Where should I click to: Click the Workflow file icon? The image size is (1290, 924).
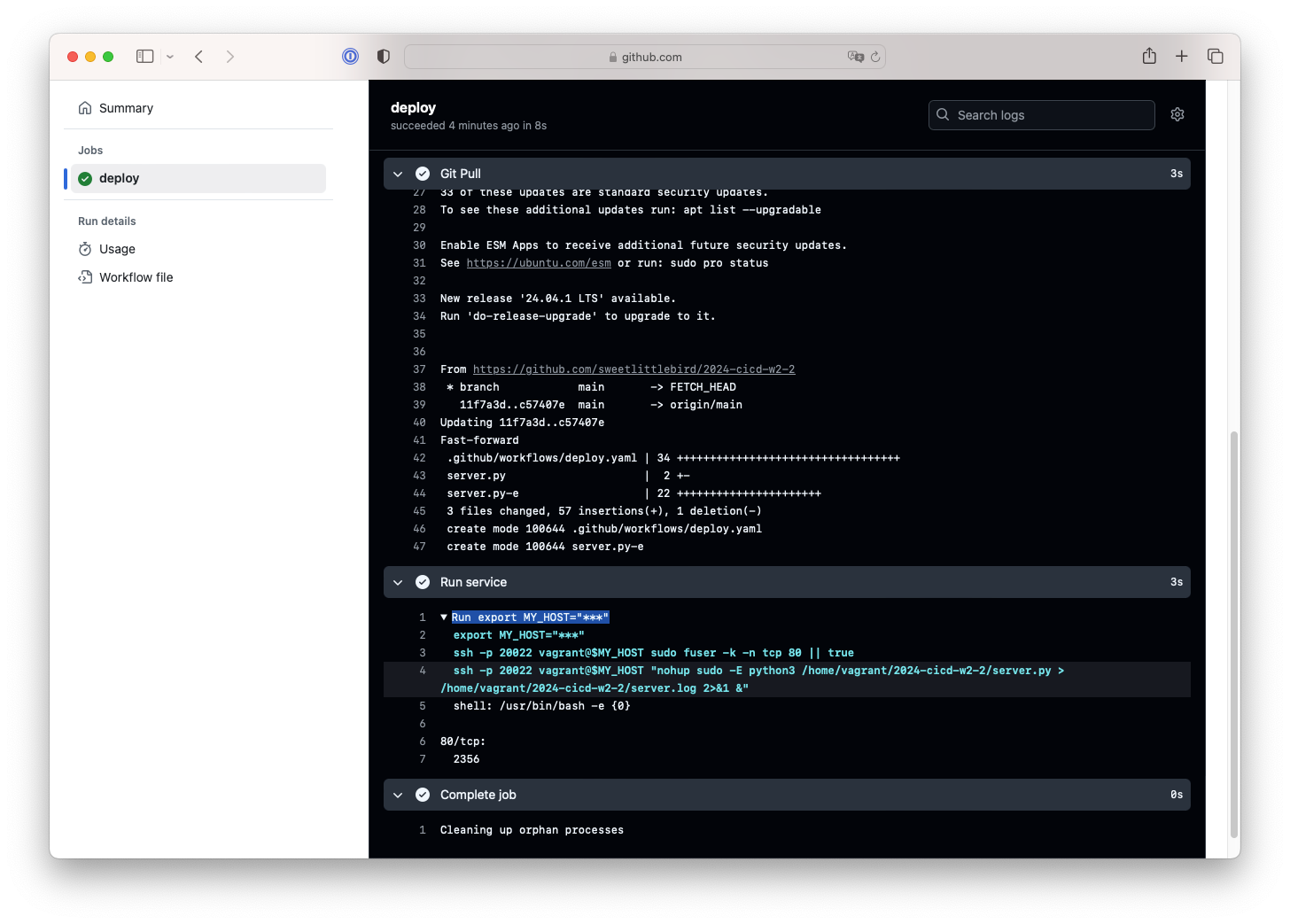click(x=85, y=277)
